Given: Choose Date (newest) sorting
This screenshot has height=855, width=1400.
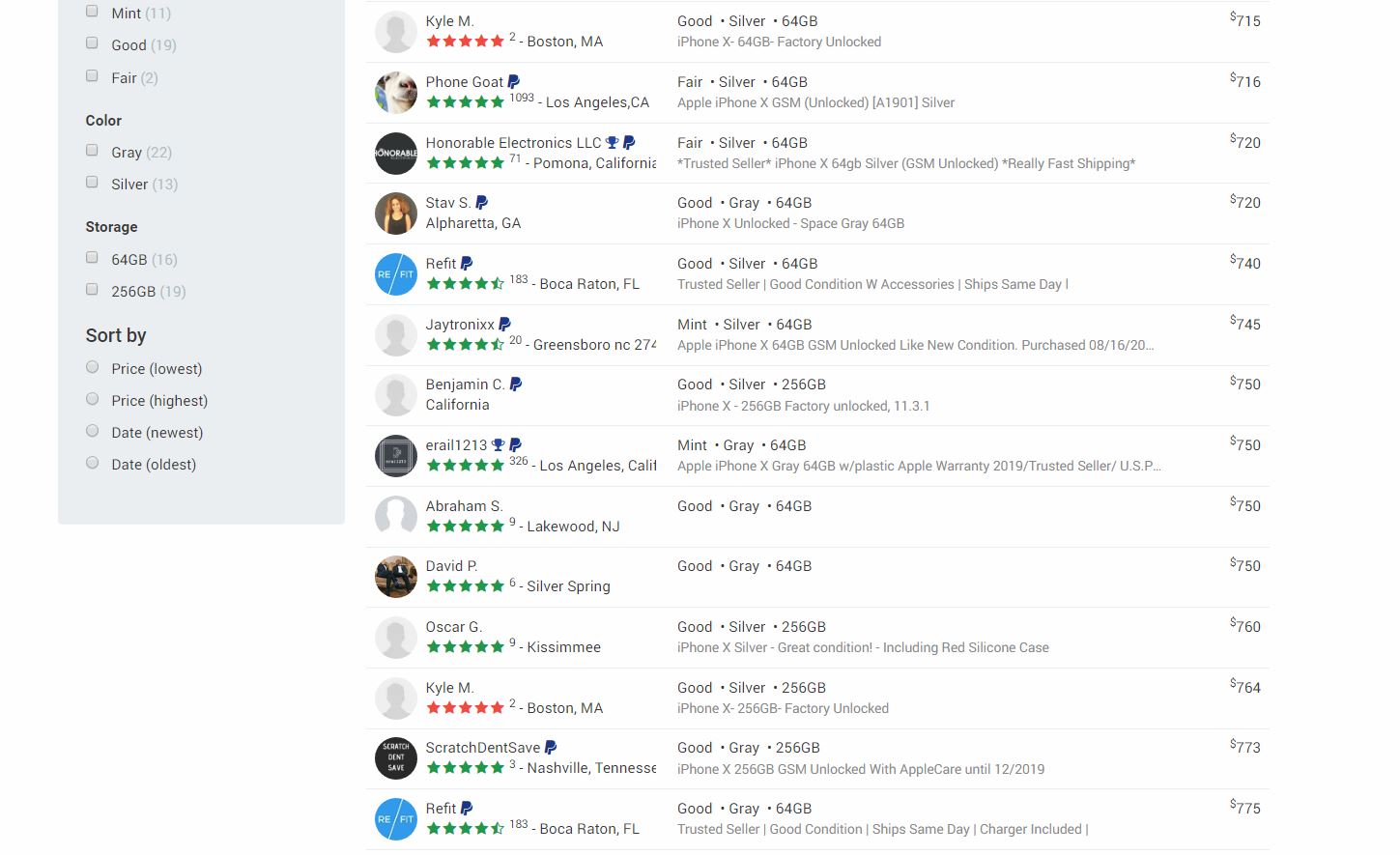Looking at the screenshot, I should [x=93, y=431].
